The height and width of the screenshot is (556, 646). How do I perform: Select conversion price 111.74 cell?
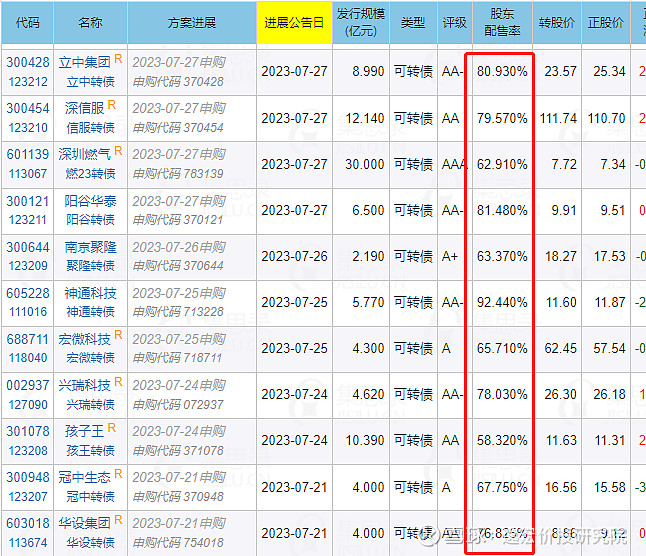click(558, 118)
